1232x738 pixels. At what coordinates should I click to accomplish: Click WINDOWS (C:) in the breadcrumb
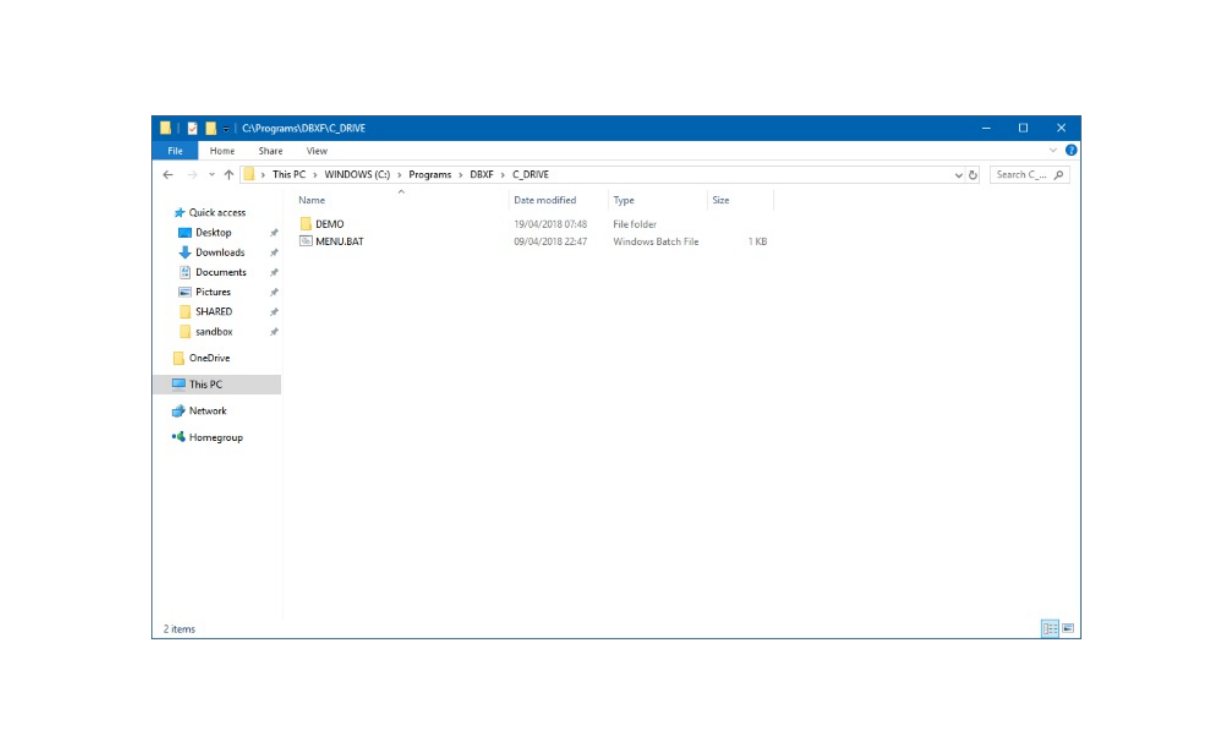357,174
